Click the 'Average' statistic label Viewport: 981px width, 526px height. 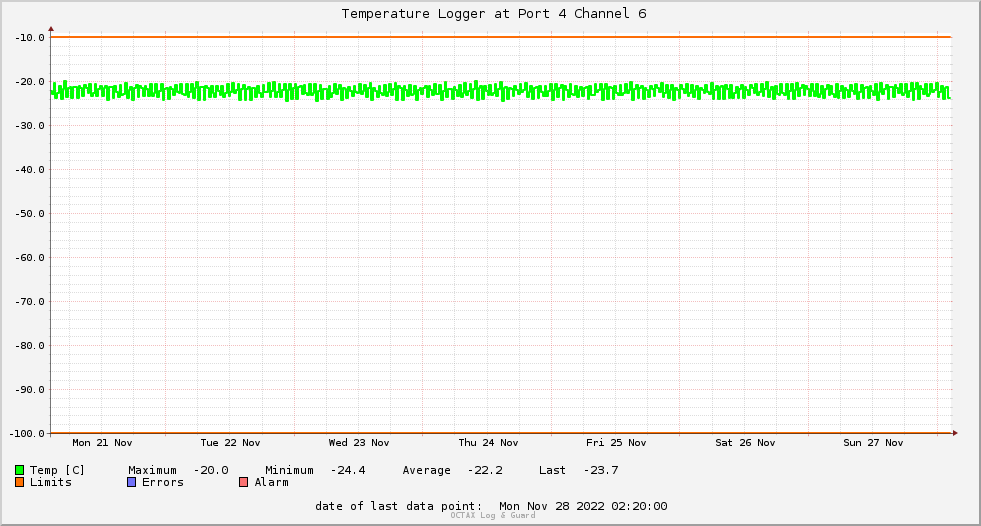pyautogui.click(x=426, y=470)
